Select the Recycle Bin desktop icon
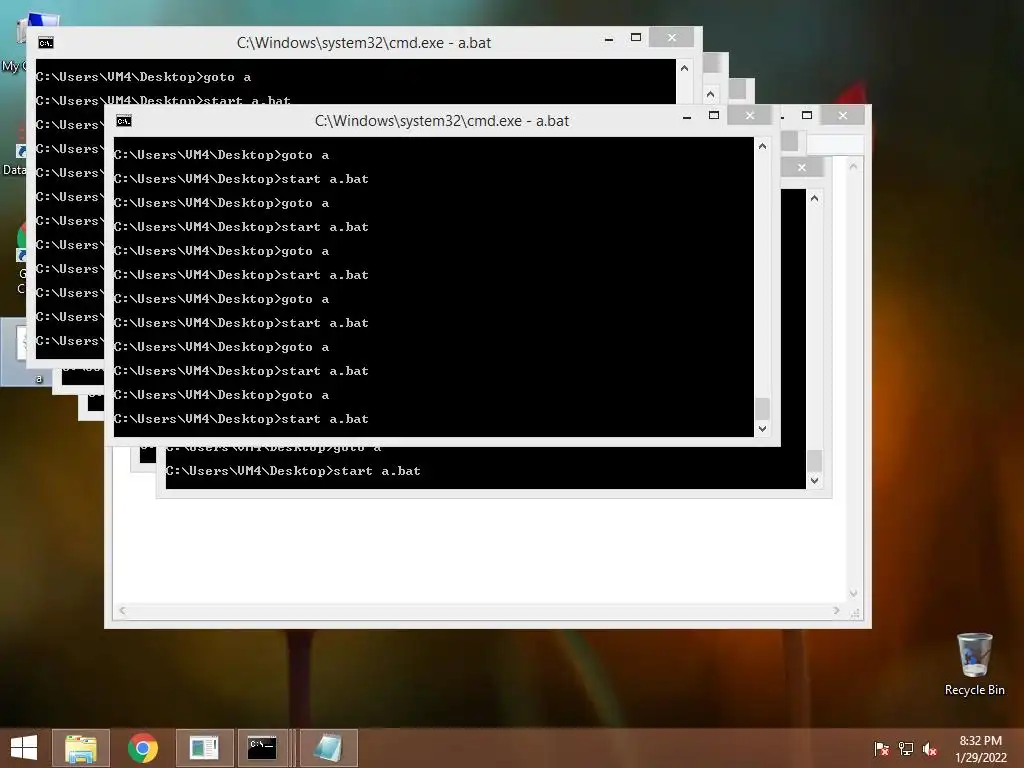This screenshot has width=1024, height=768. [974, 664]
